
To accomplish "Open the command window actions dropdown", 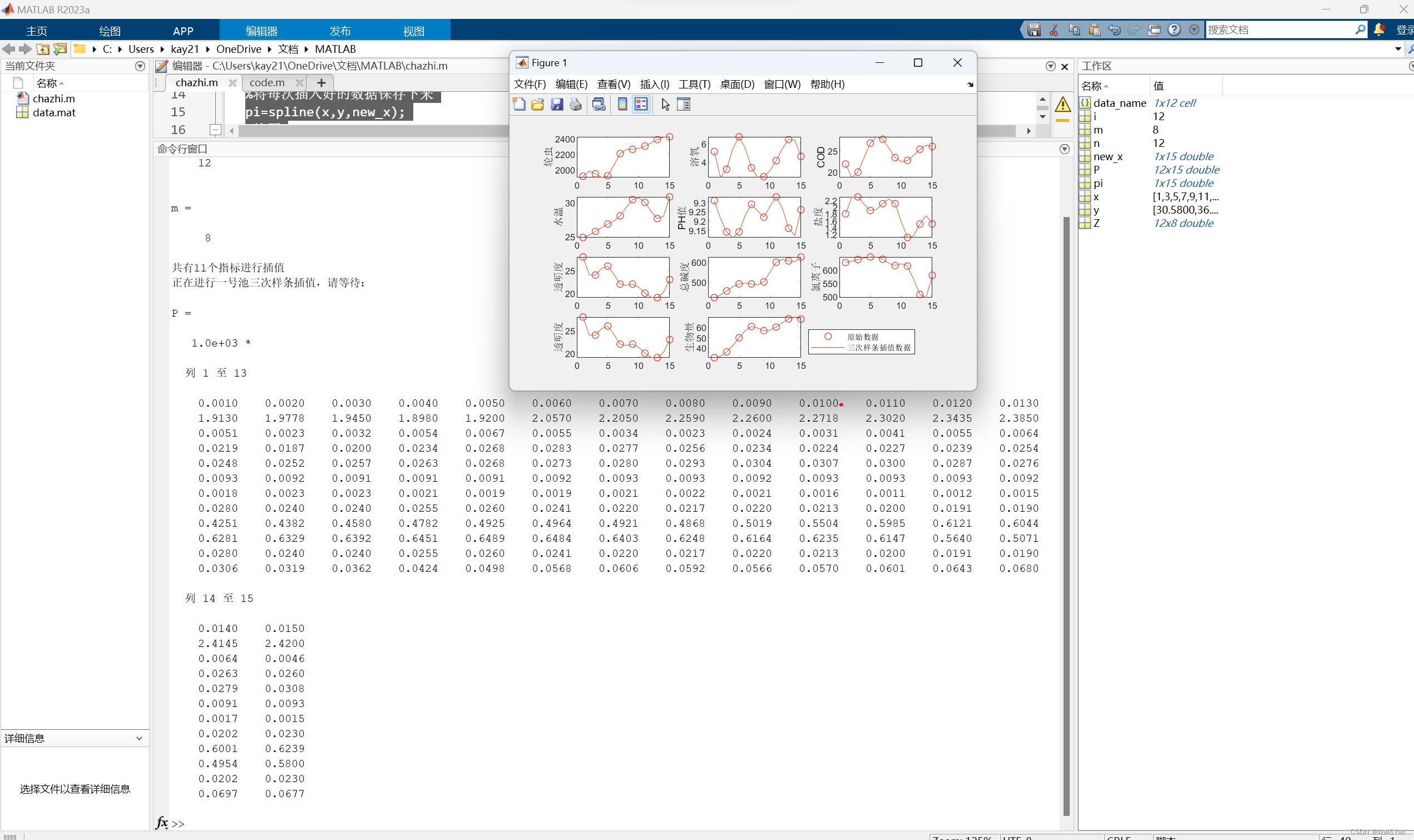I will (1064, 149).
